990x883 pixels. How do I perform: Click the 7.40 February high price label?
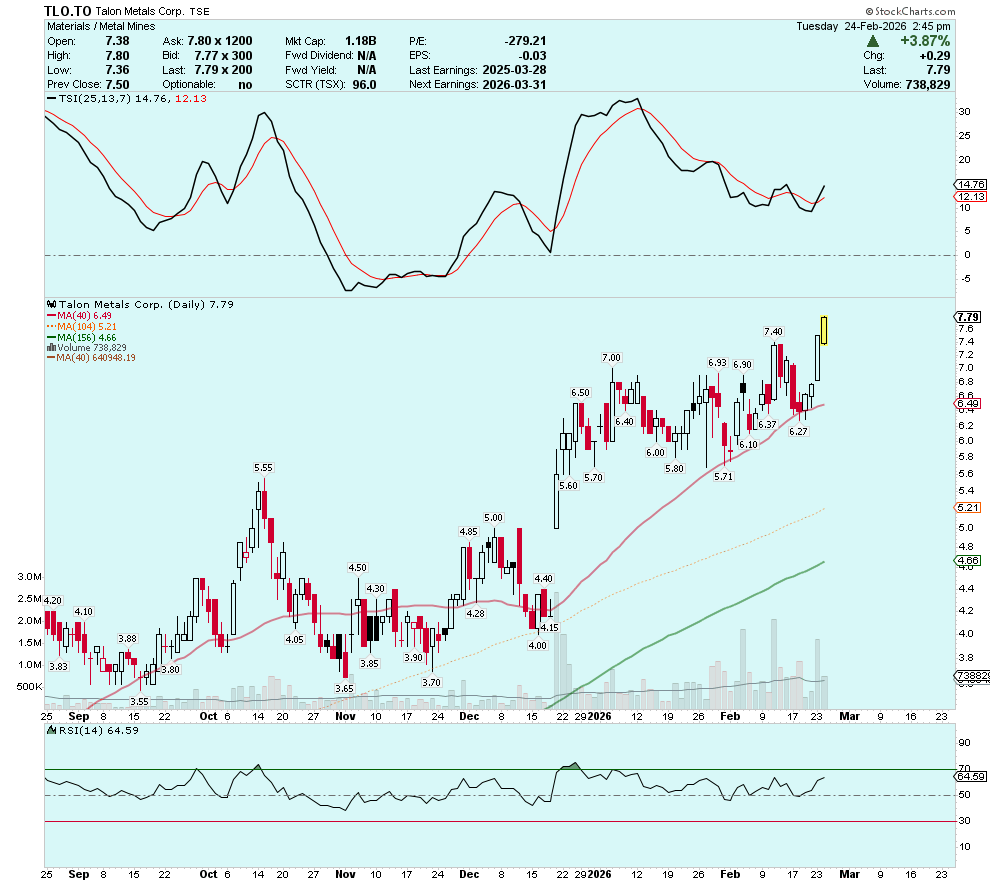(773, 331)
